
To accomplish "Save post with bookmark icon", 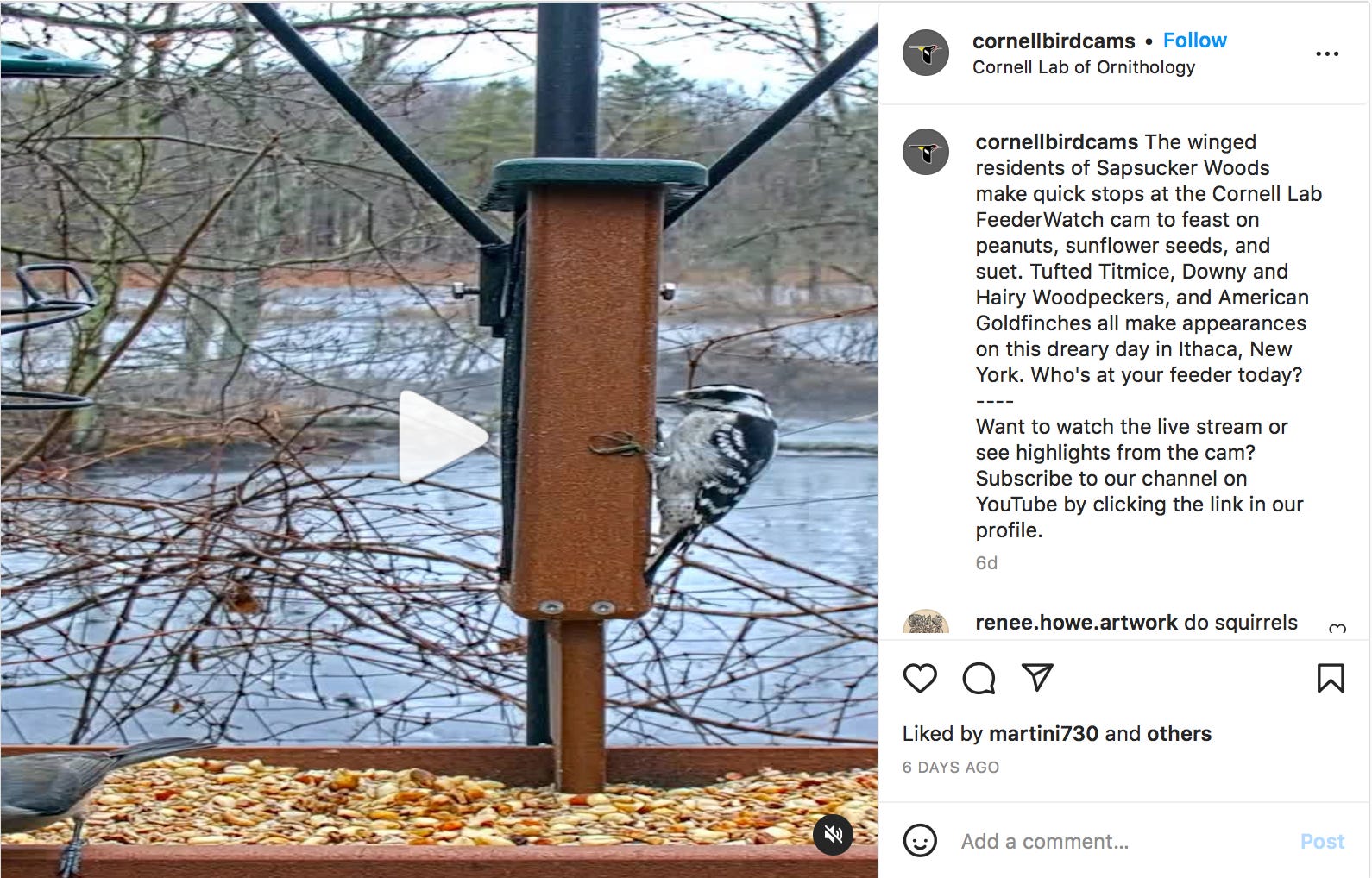I will [x=1331, y=678].
